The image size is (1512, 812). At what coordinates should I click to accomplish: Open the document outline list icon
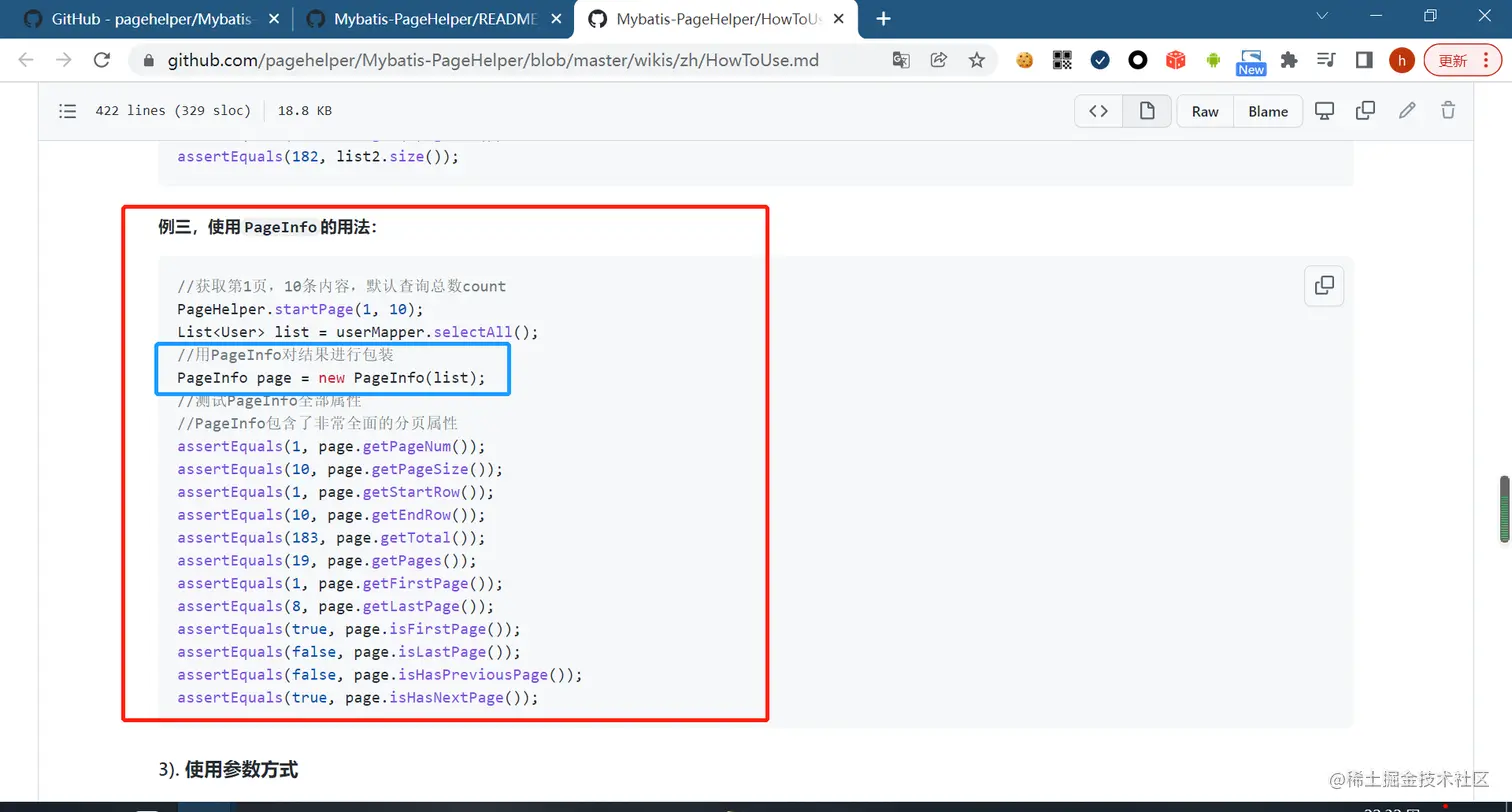(68, 111)
